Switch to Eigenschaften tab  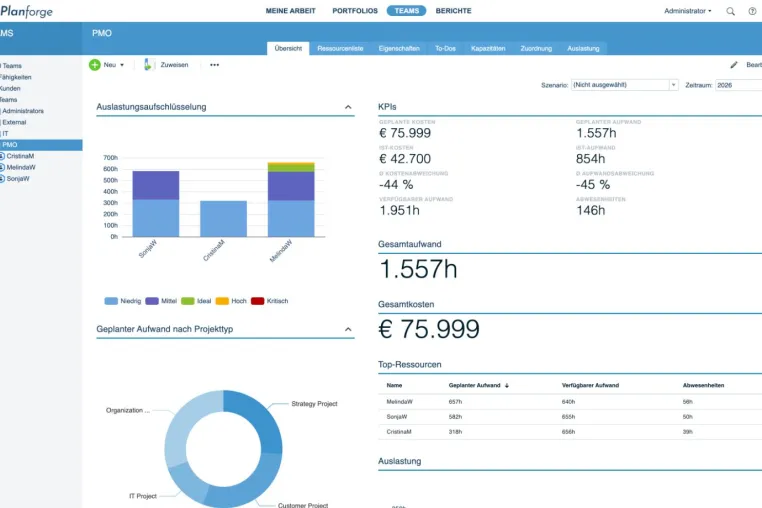[x=399, y=48]
